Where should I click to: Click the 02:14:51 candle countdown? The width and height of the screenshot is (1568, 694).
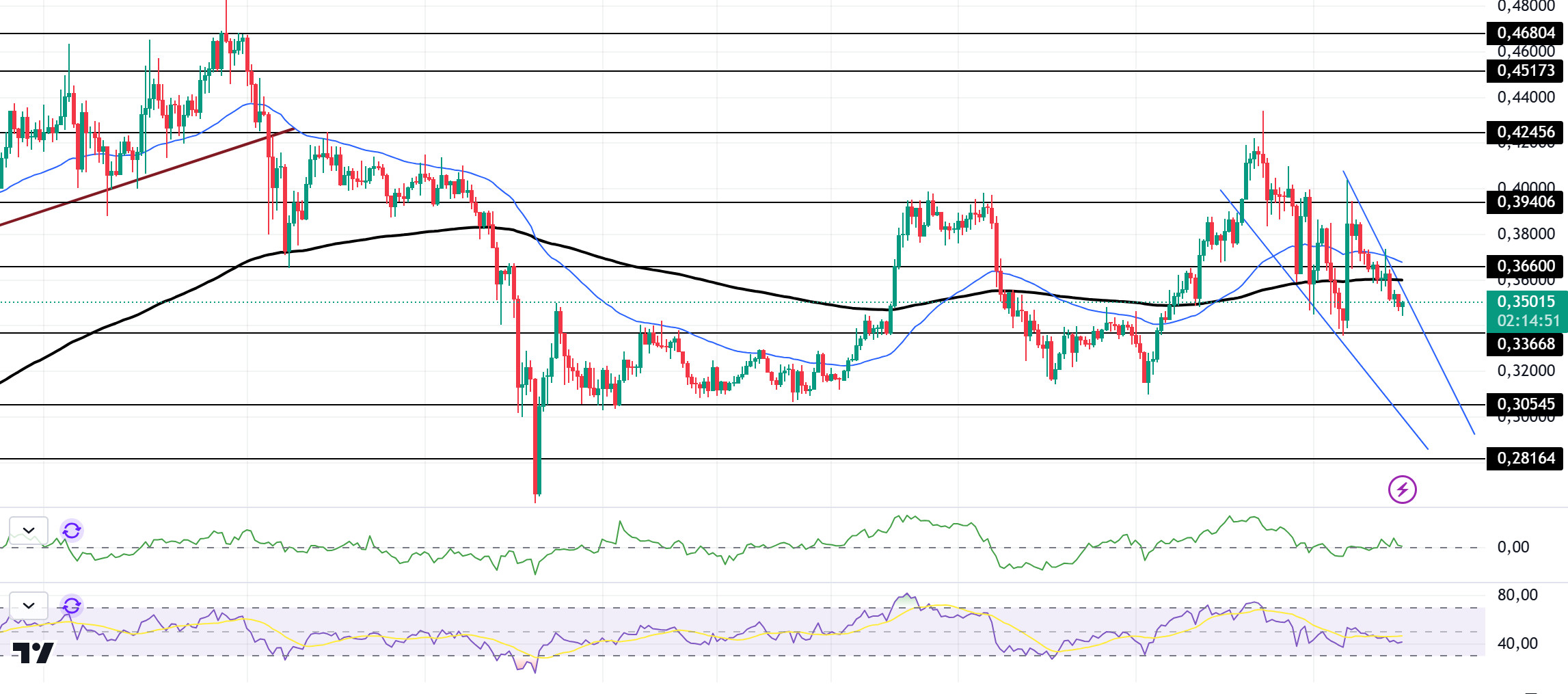click(x=1528, y=321)
